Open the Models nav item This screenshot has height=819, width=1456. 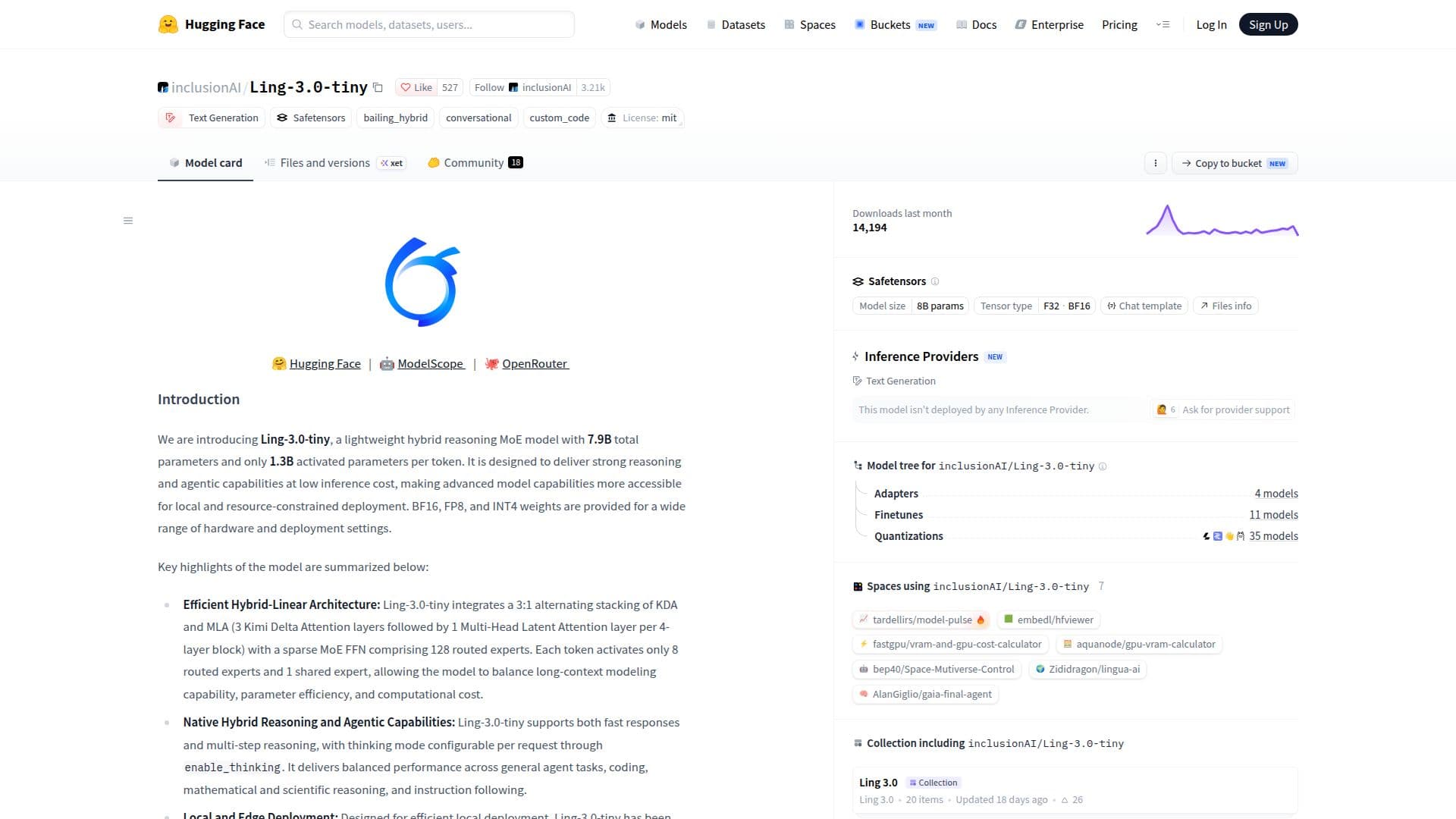661,24
